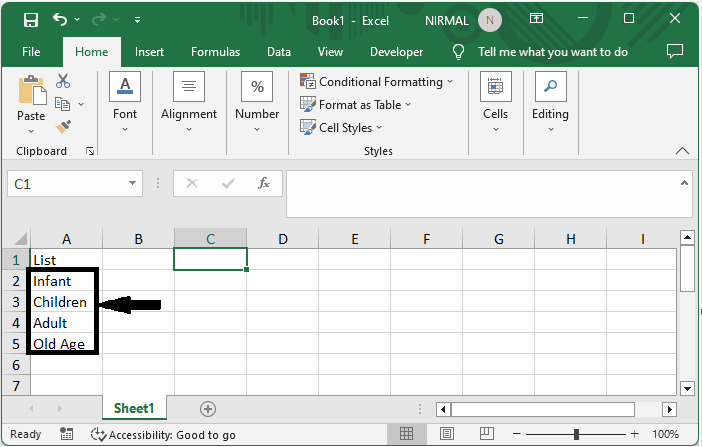Viewport: 702px width, 447px height.
Task: Select row 6 header
Action: 16,365
